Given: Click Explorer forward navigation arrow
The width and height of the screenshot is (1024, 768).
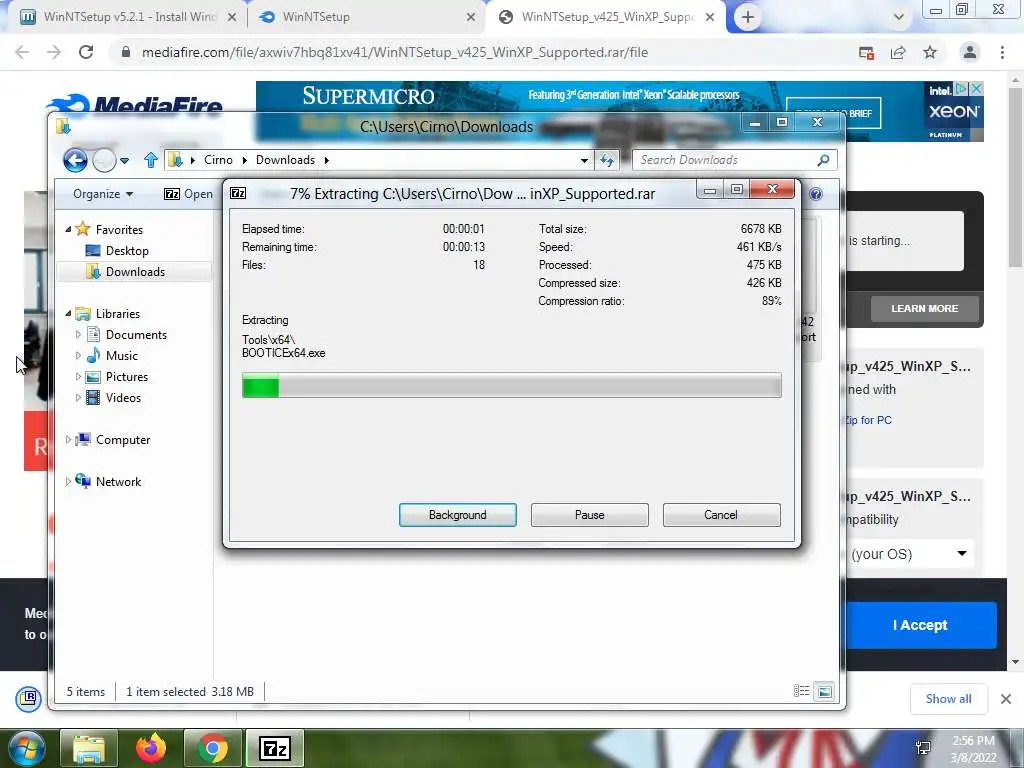Looking at the screenshot, I should [x=104, y=160].
